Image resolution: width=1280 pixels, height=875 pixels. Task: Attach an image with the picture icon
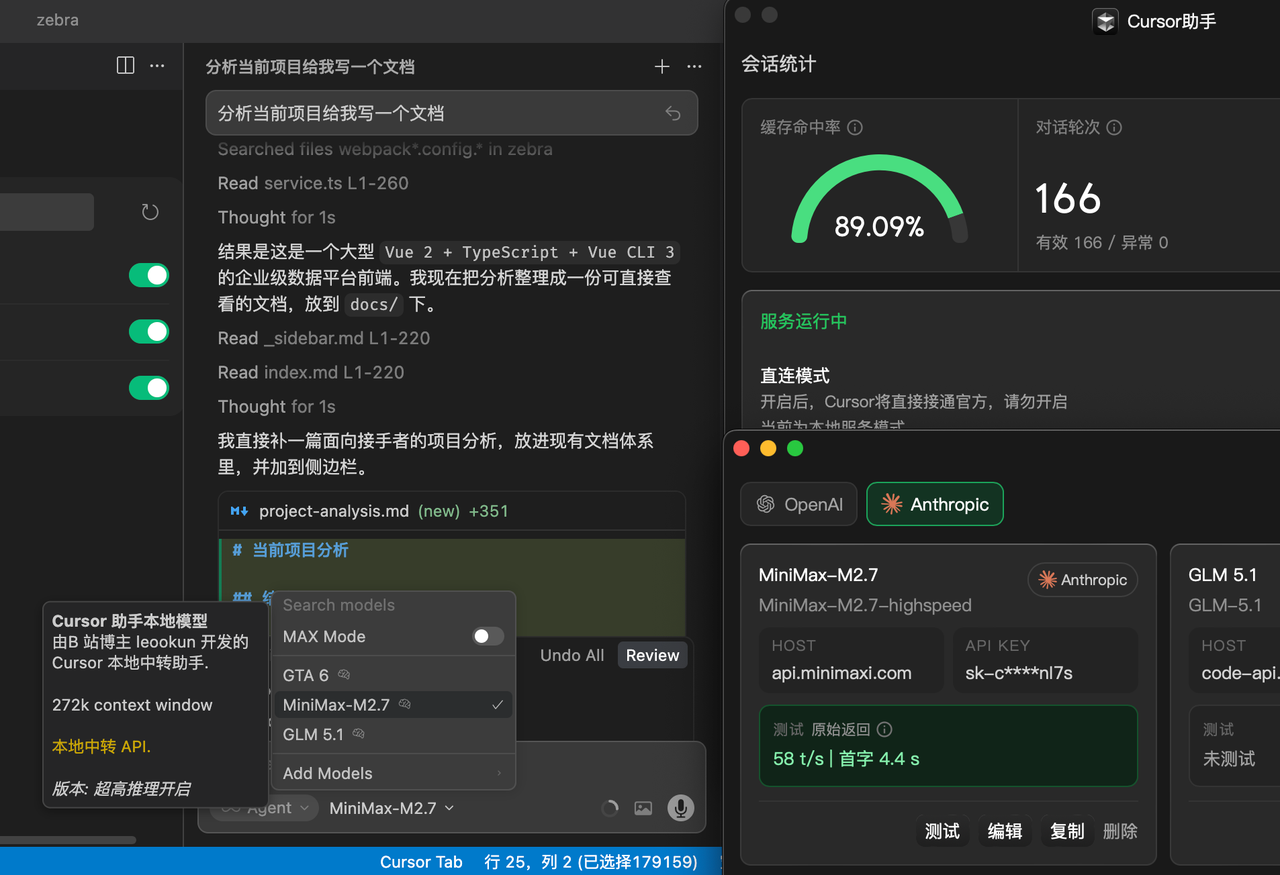coord(643,808)
